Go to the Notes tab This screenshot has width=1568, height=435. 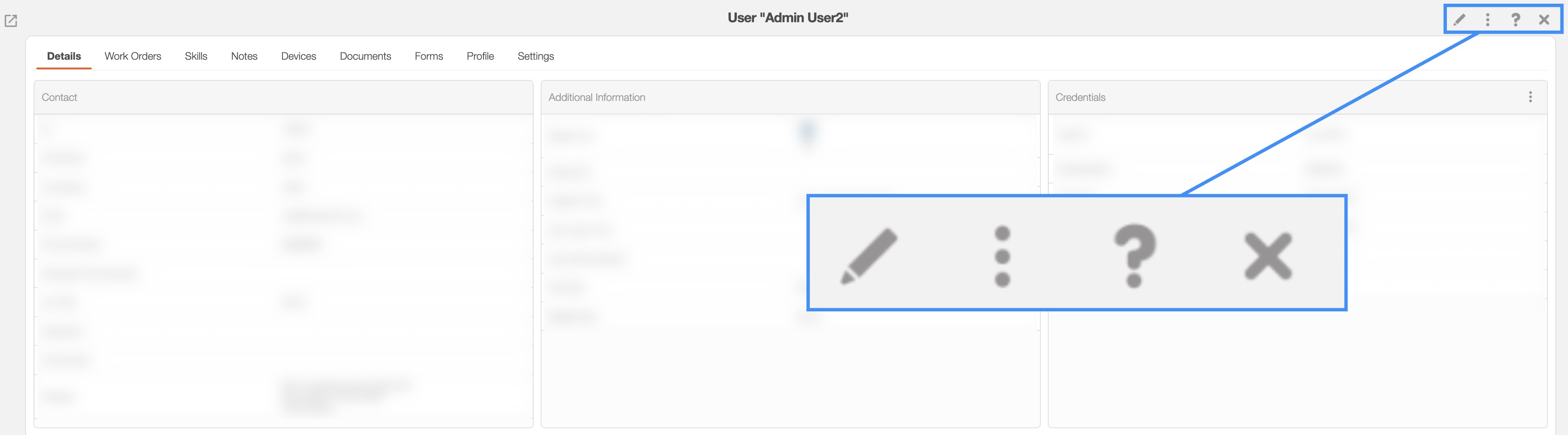pos(244,56)
